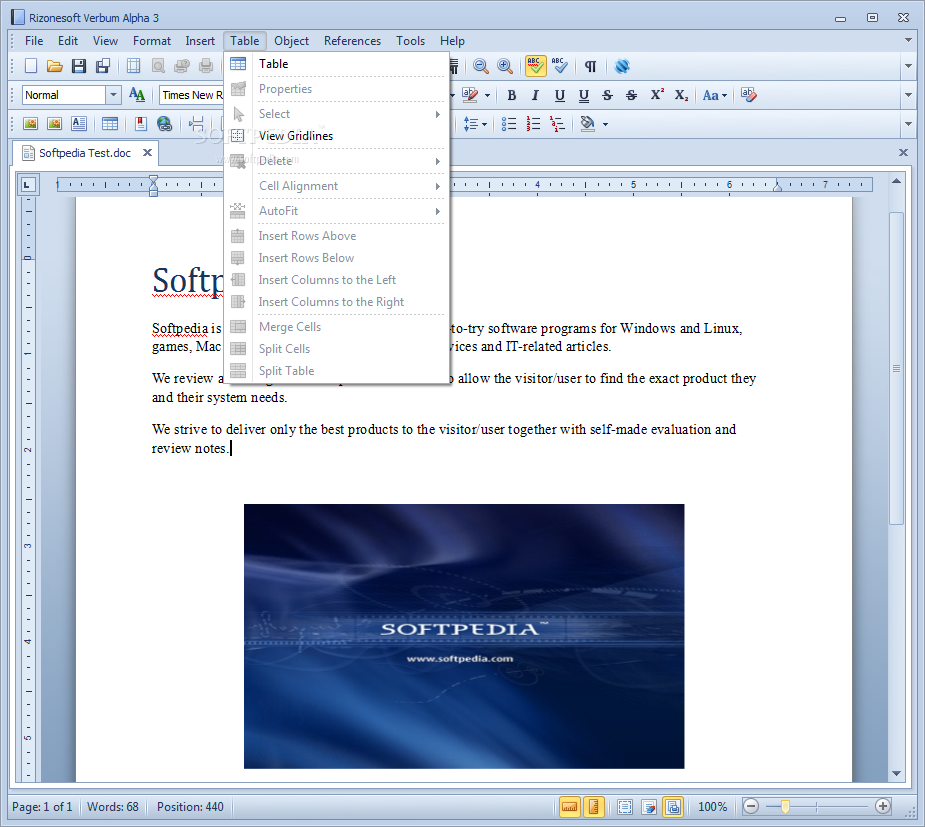Apply numbered list
The height and width of the screenshot is (827, 925).
click(533, 124)
